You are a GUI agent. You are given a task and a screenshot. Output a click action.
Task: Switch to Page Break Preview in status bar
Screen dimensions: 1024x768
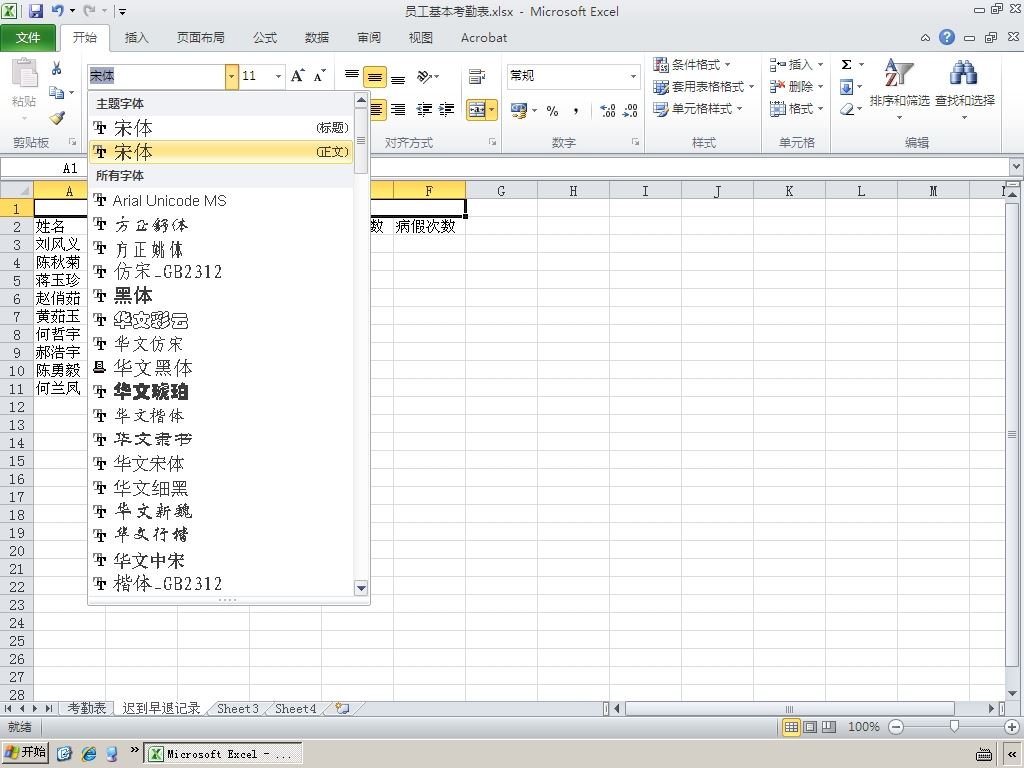[x=829, y=727]
